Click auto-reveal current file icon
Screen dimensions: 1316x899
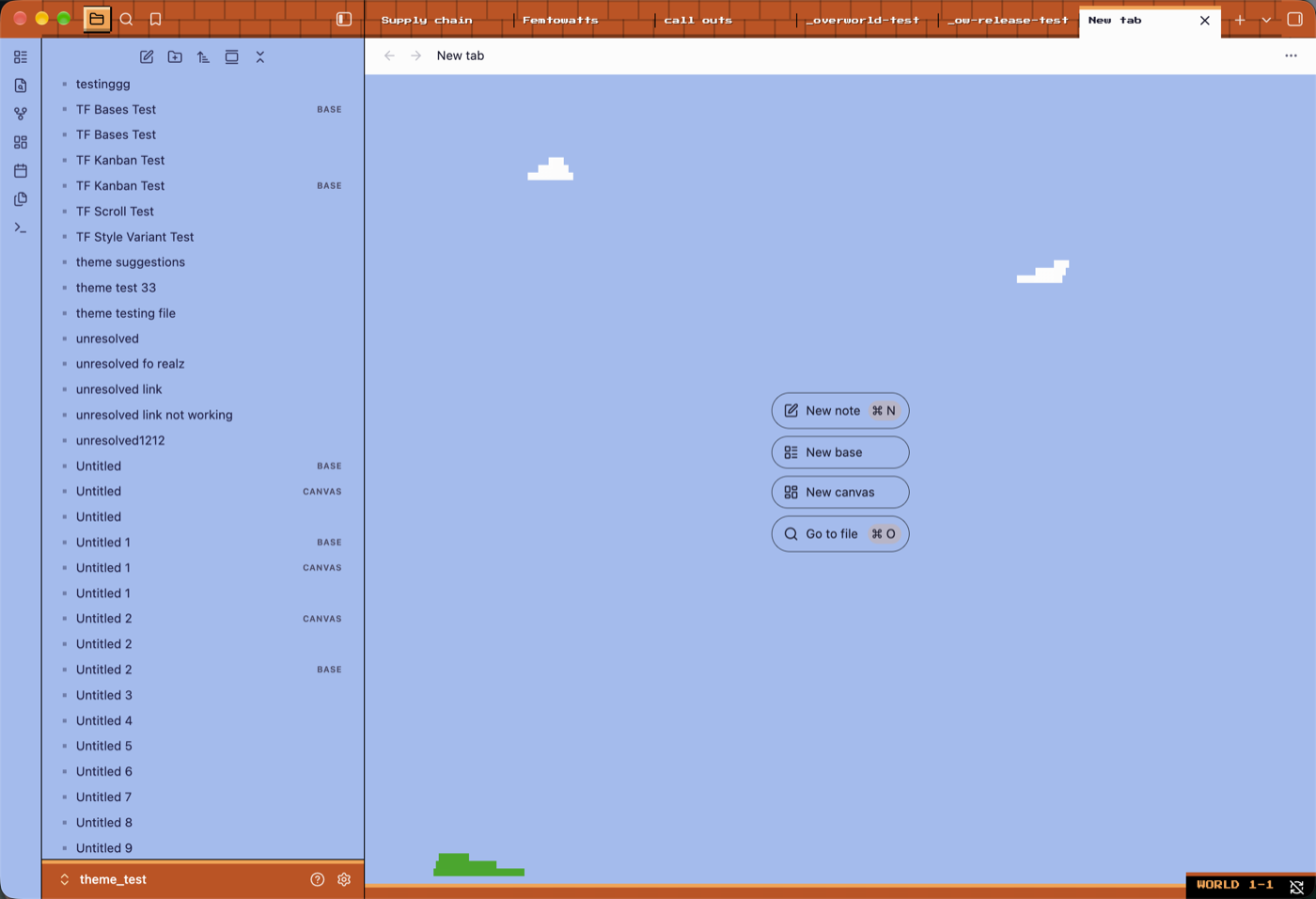coord(231,57)
